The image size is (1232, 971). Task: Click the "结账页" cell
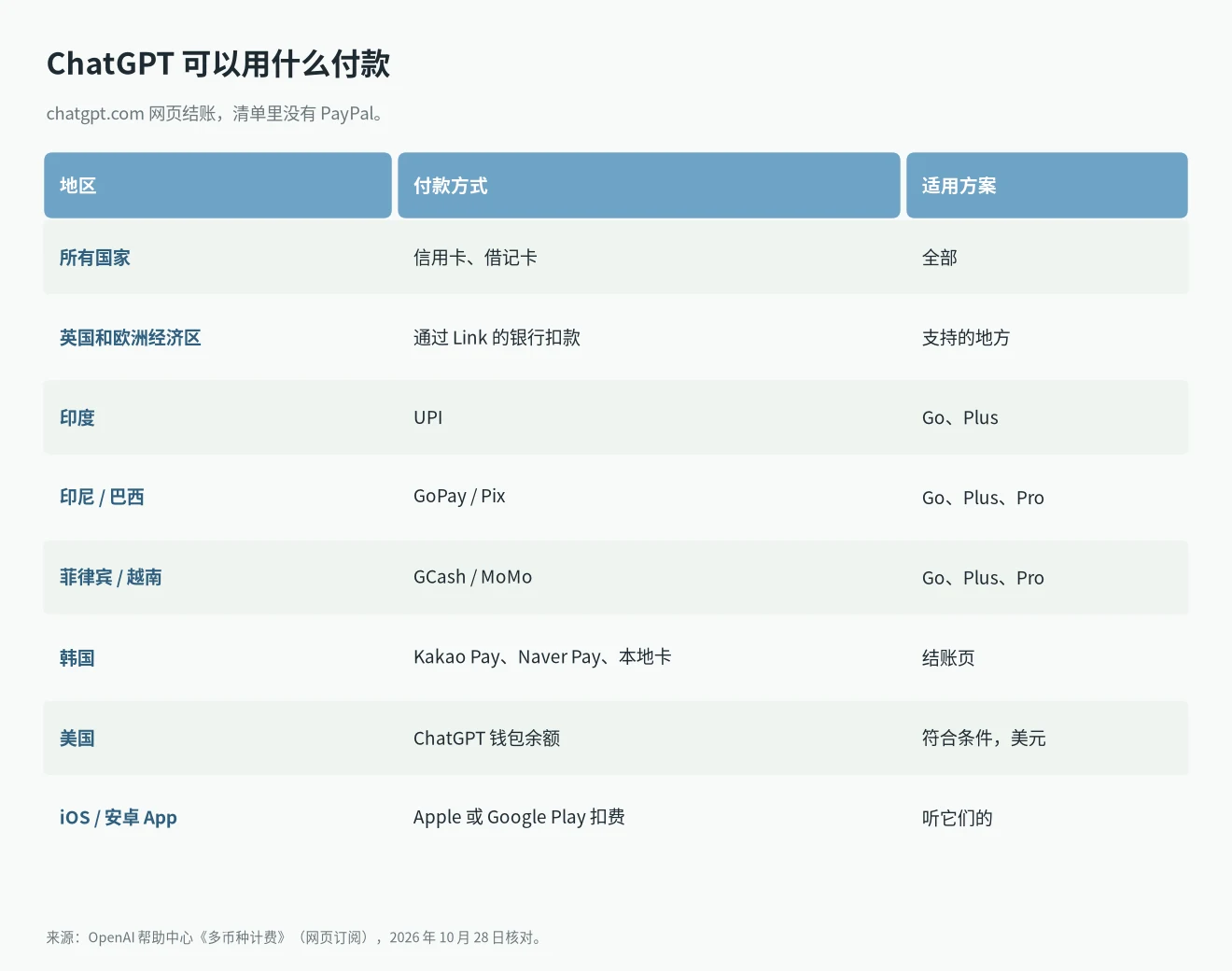click(948, 658)
